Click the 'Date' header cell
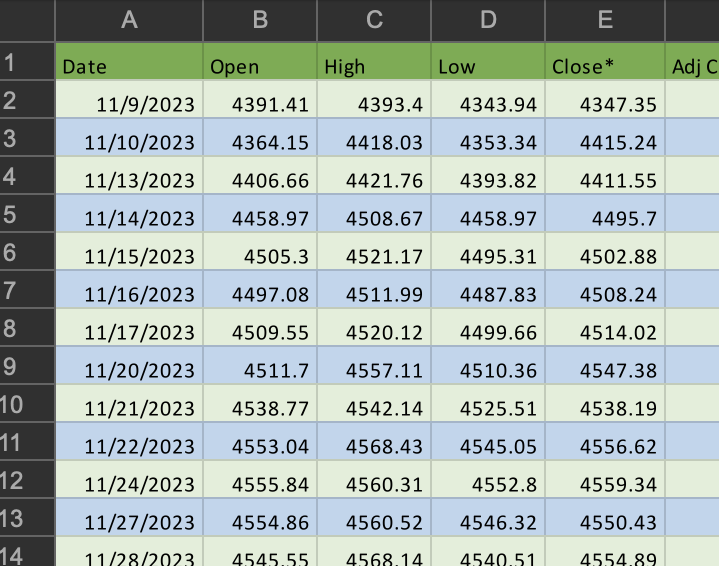Screen dimensions: 719x566 tap(129, 61)
